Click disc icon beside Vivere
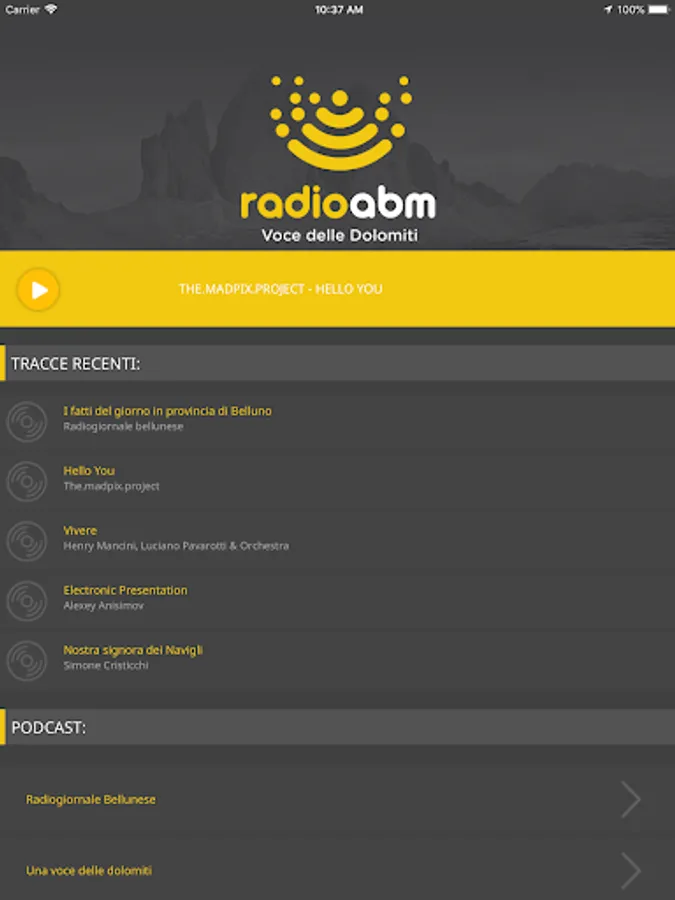Image resolution: width=675 pixels, height=900 pixels. pos(26,541)
